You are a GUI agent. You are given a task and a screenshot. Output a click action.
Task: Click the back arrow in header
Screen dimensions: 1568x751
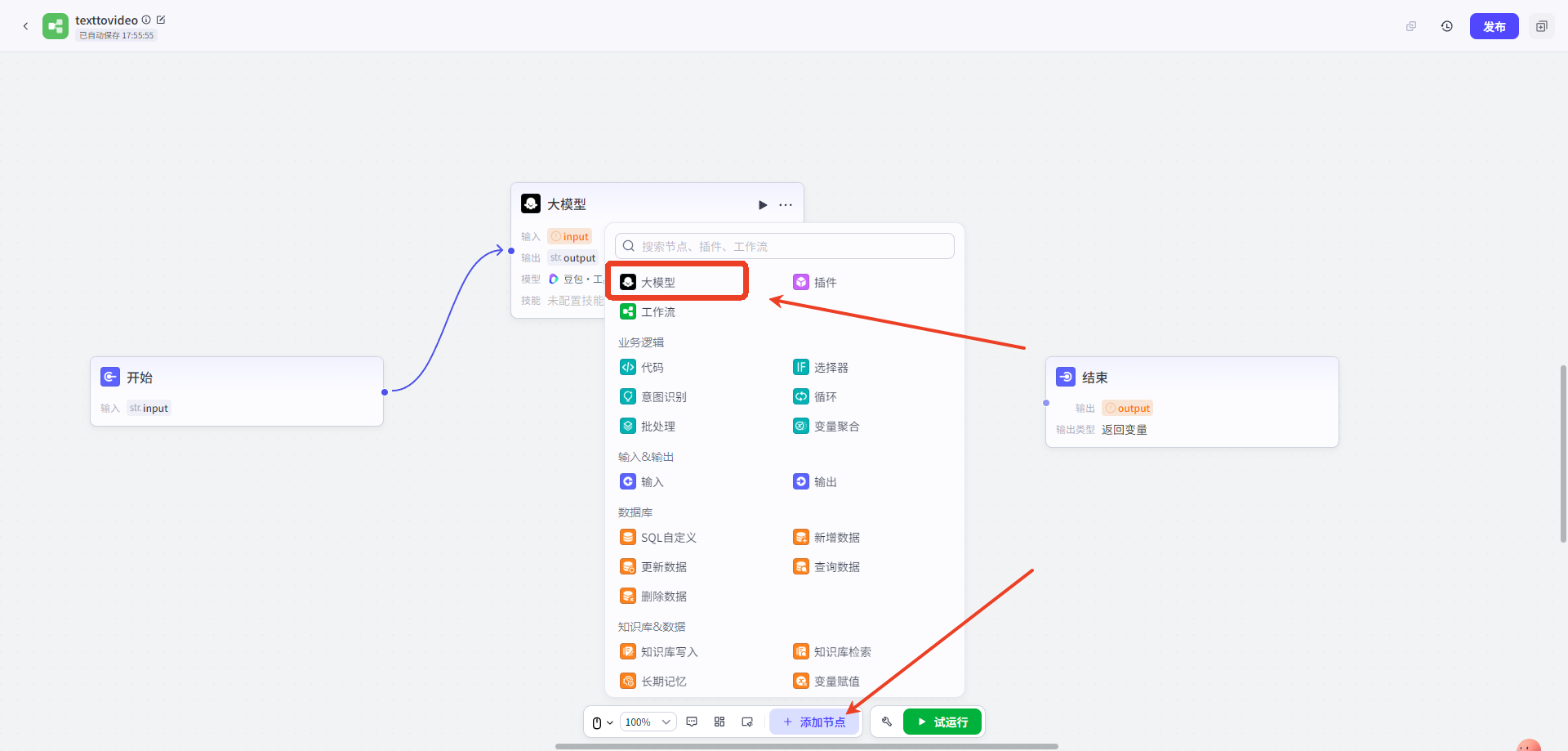pyautogui.click(x=25, y=26)
